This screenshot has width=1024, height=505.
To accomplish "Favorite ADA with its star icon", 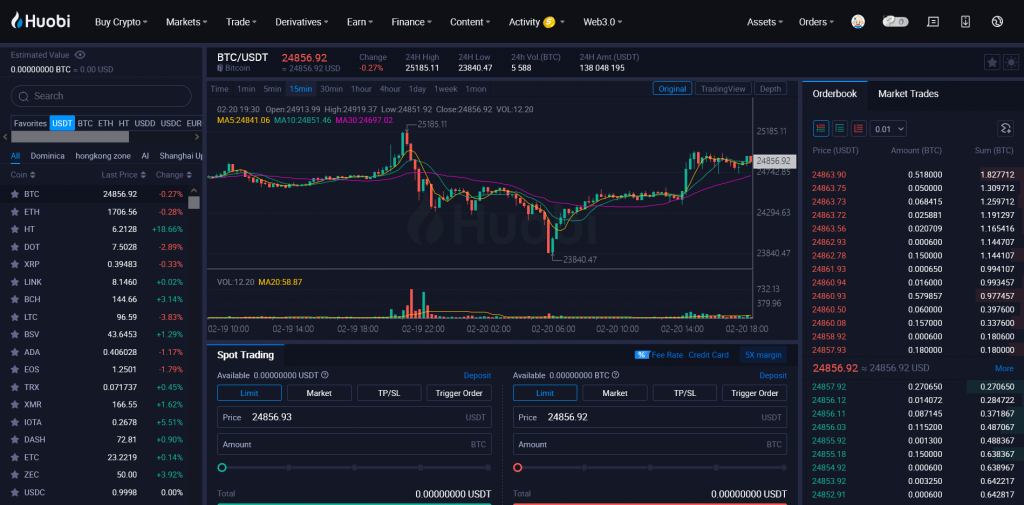I will (14, 352).
